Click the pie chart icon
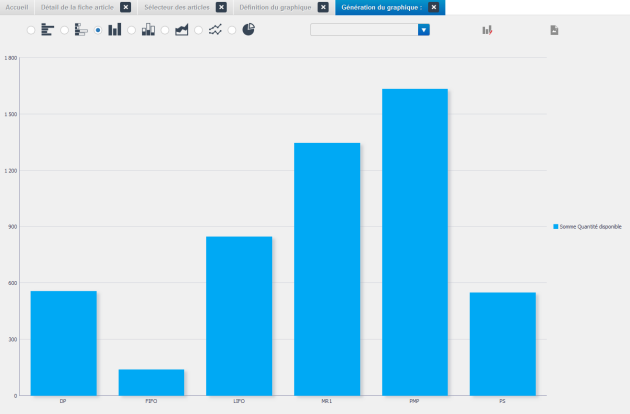The height and width of the screenshot is (414, 630). click(x=248, y=30)
